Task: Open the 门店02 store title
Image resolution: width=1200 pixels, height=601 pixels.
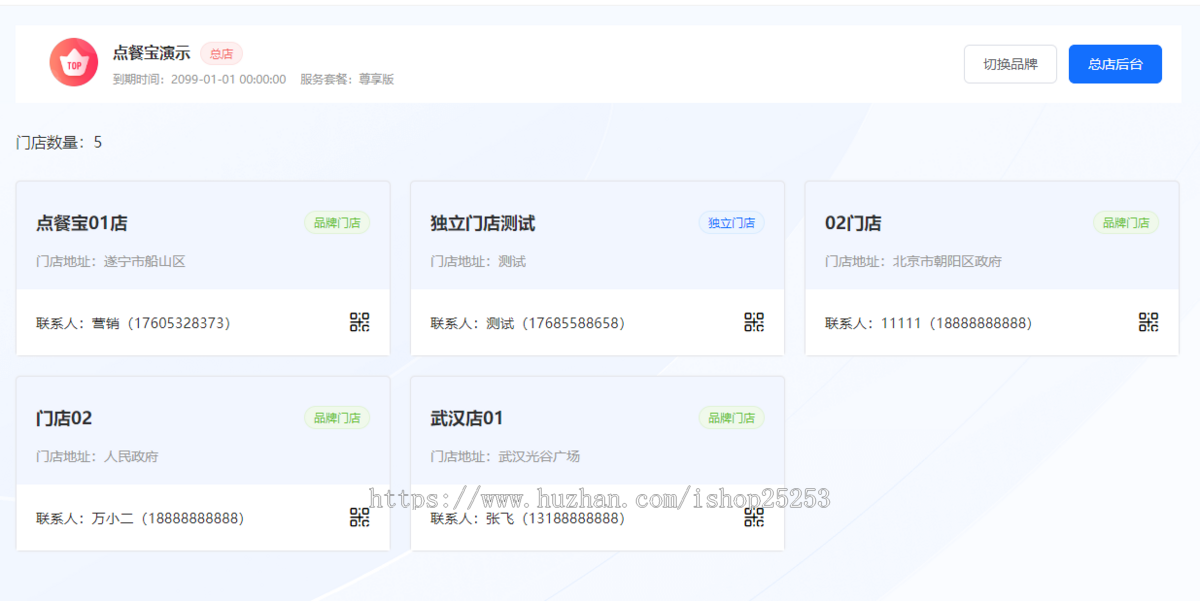Action: (x=64, y=418)
